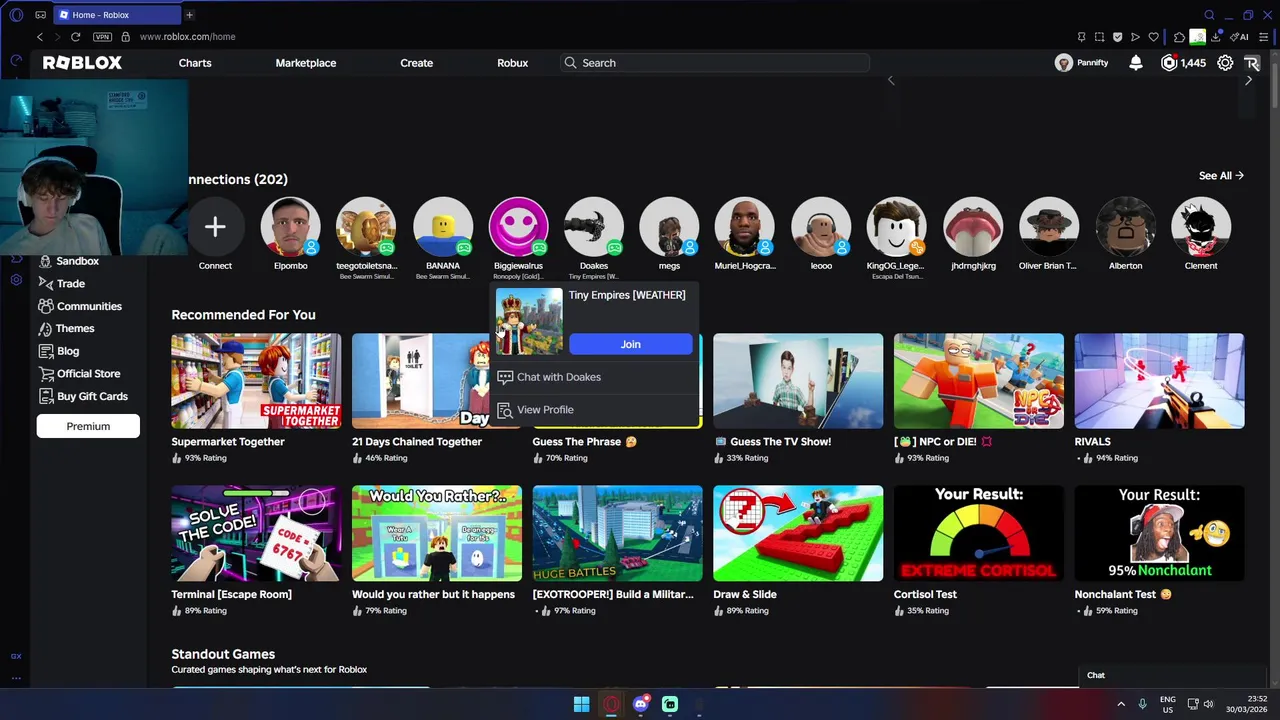
Task: Show hidden system tray icons
Action: click(1120, 704)
